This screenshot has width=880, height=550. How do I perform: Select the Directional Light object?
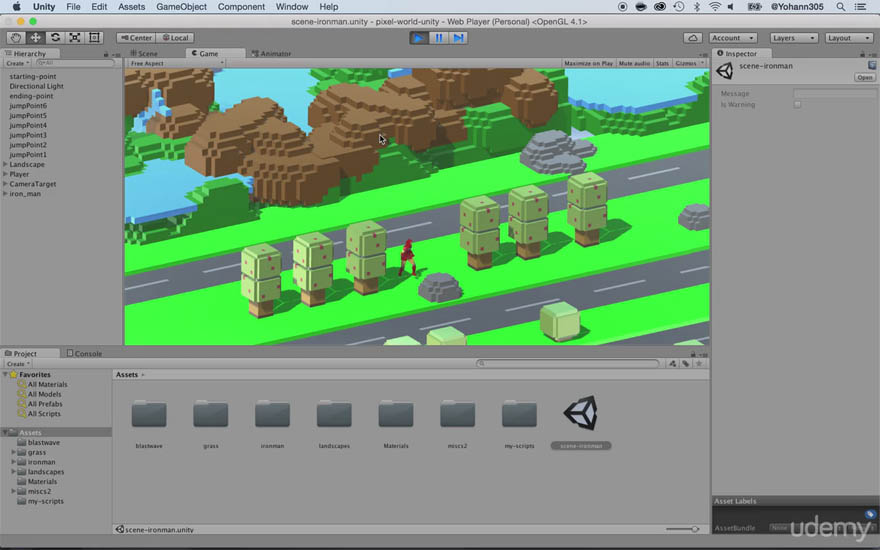click(x=36, y=86)
